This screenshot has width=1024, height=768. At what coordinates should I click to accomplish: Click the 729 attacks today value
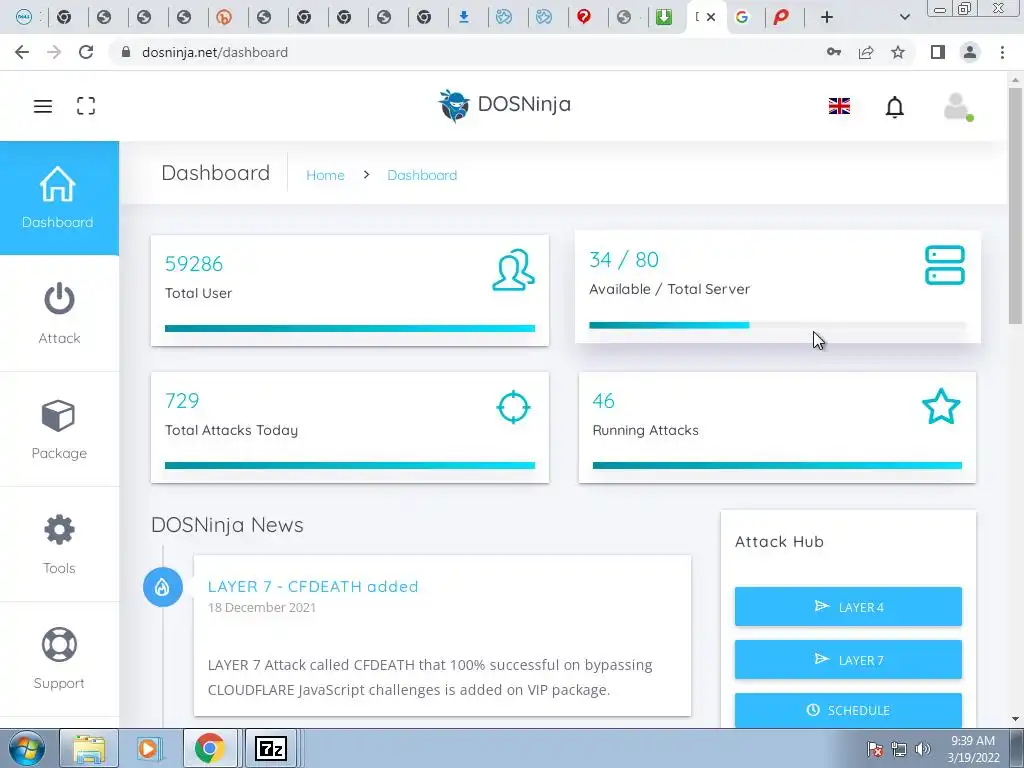[x=182, y=400]
